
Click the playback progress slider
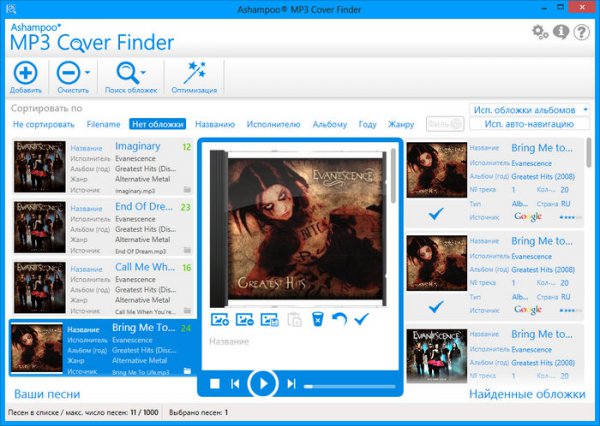(x=349, y=387)
